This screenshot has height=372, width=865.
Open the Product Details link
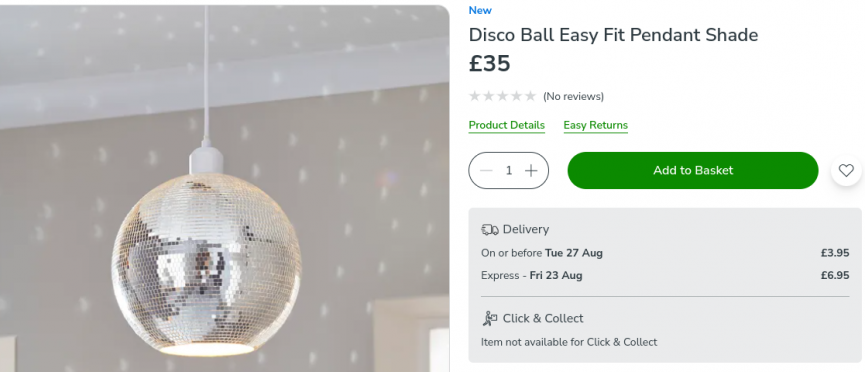click(506, 125)
